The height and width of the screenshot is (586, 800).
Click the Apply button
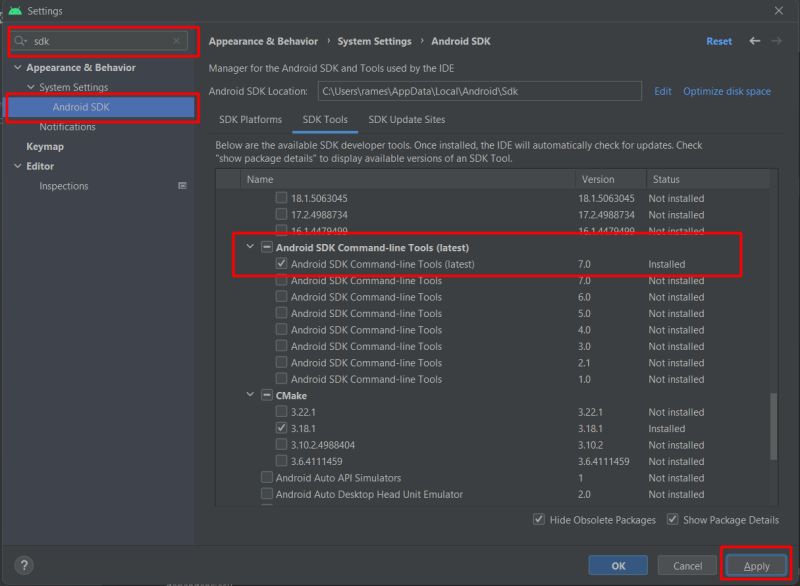coord(756,565)
